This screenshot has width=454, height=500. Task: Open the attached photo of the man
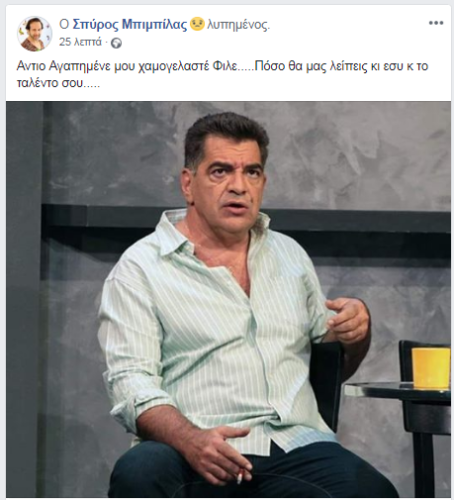click(228, 299)
